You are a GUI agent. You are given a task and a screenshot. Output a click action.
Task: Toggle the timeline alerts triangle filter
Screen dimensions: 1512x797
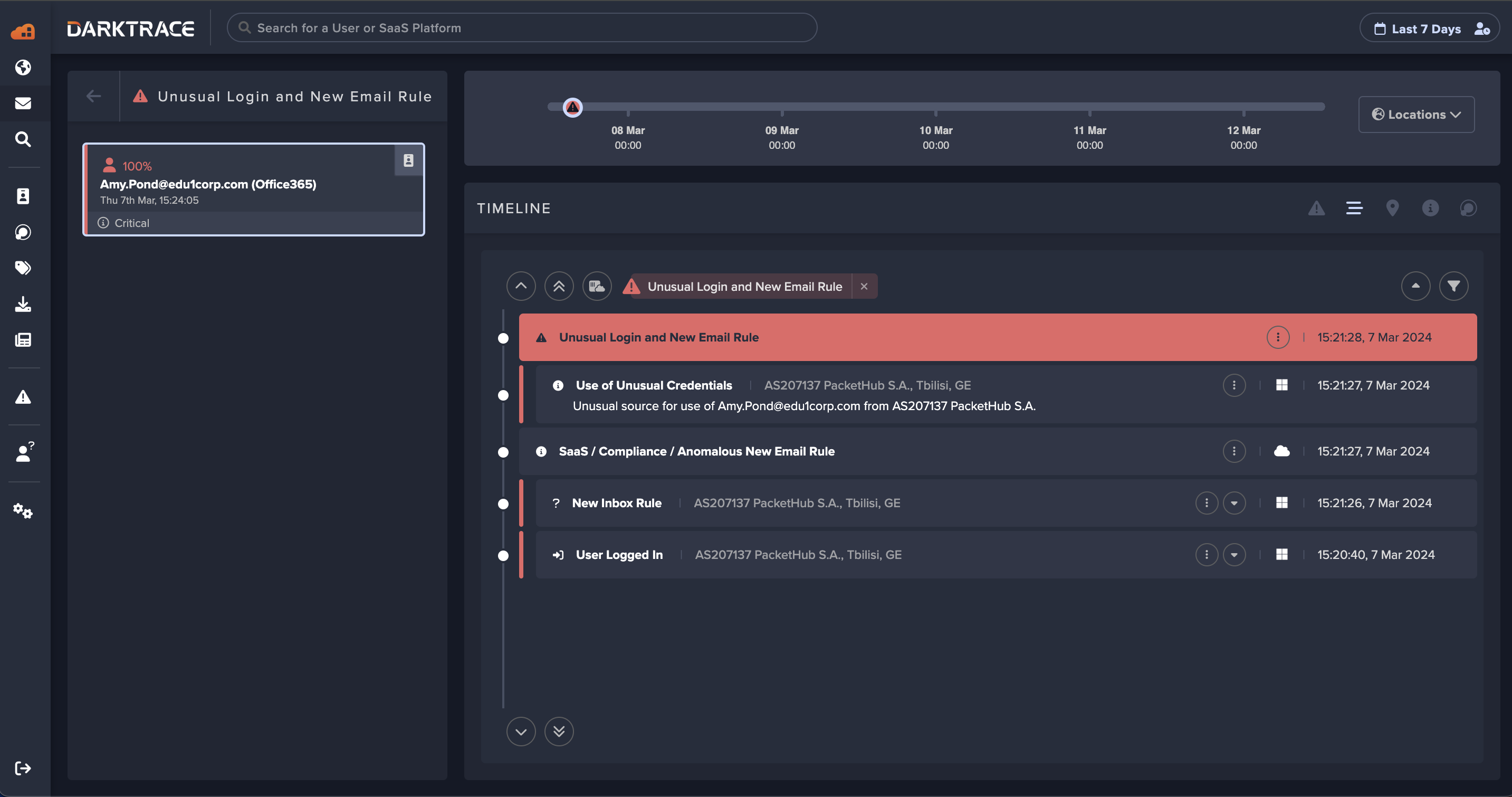[x=1316, y=208]
